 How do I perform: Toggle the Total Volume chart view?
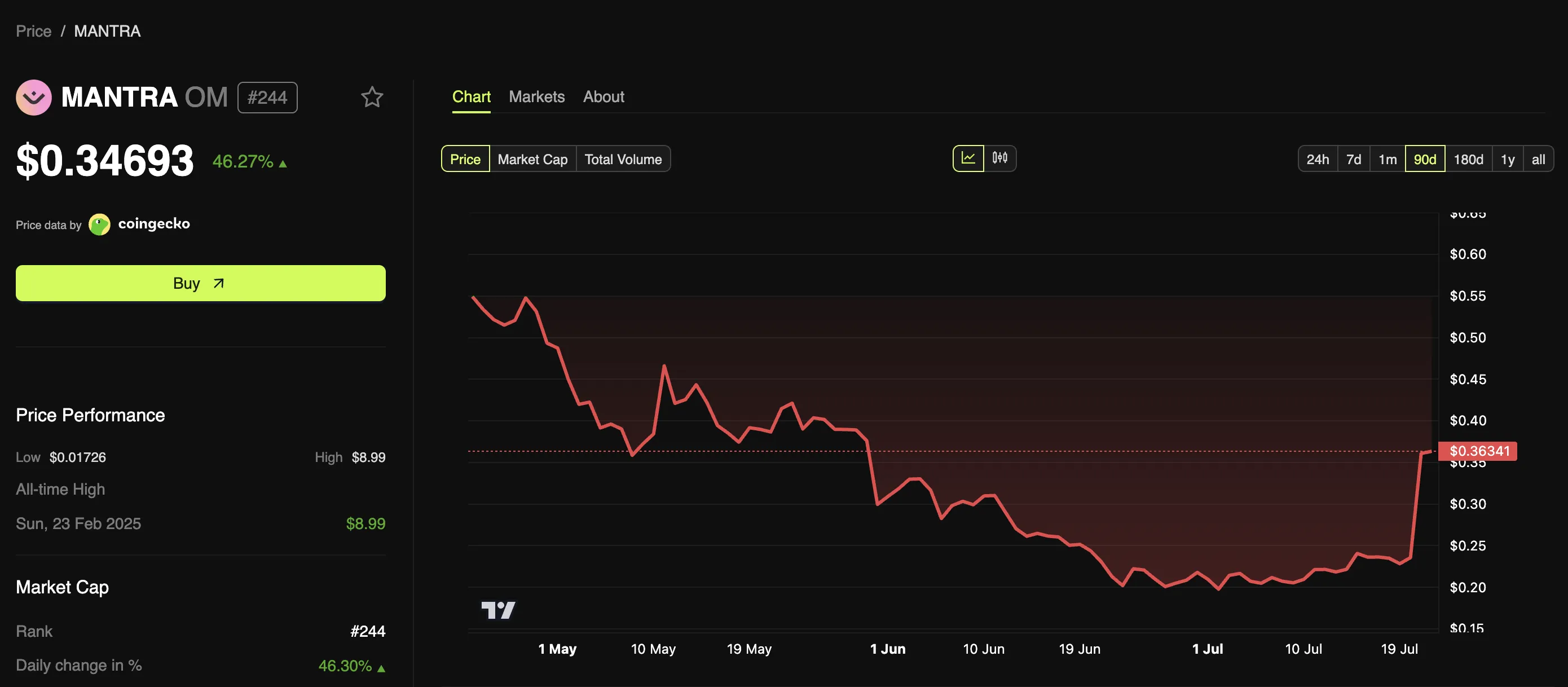[x=623, y=159]
